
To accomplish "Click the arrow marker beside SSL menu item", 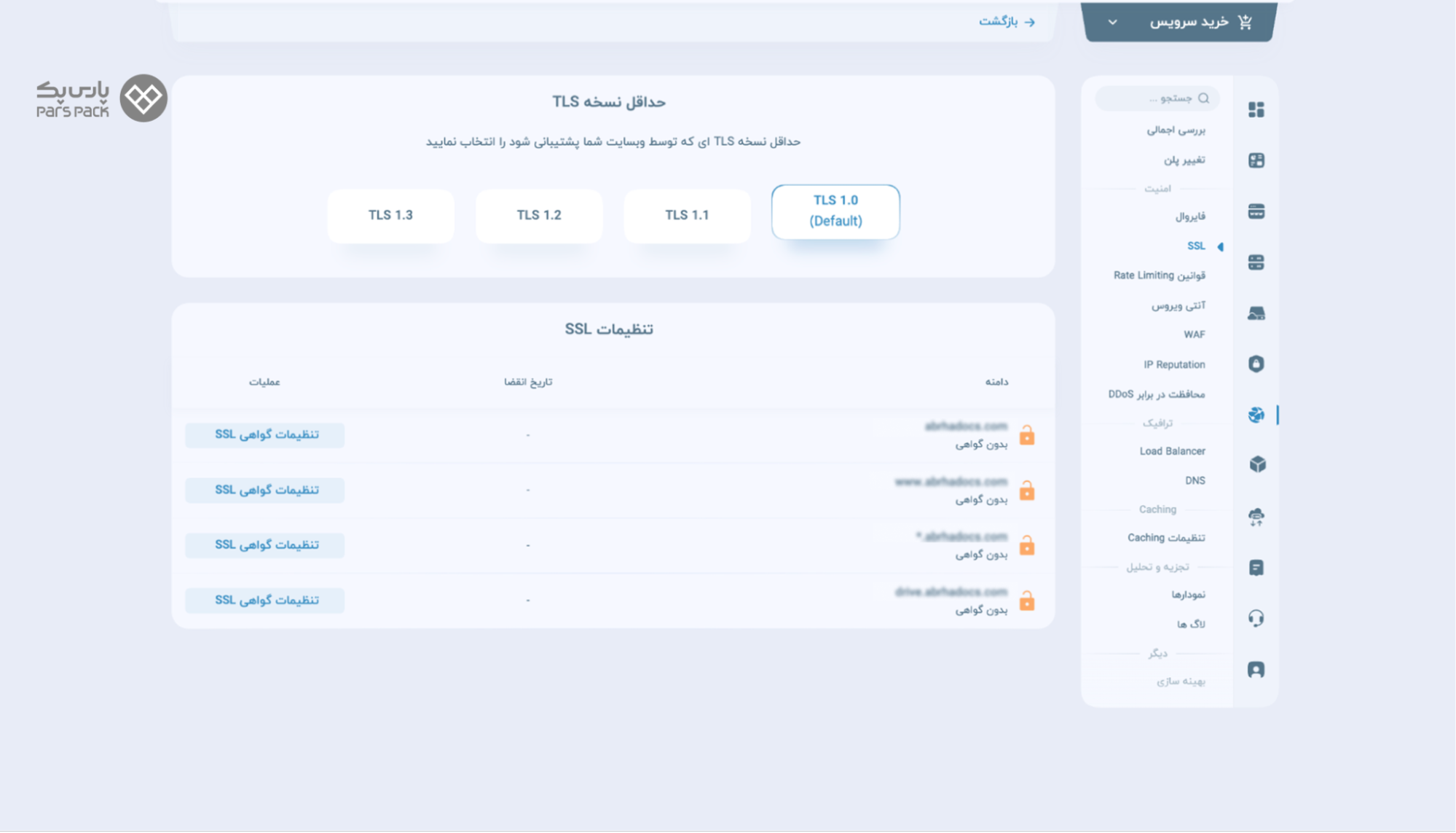I will [x=1221, y=246].
